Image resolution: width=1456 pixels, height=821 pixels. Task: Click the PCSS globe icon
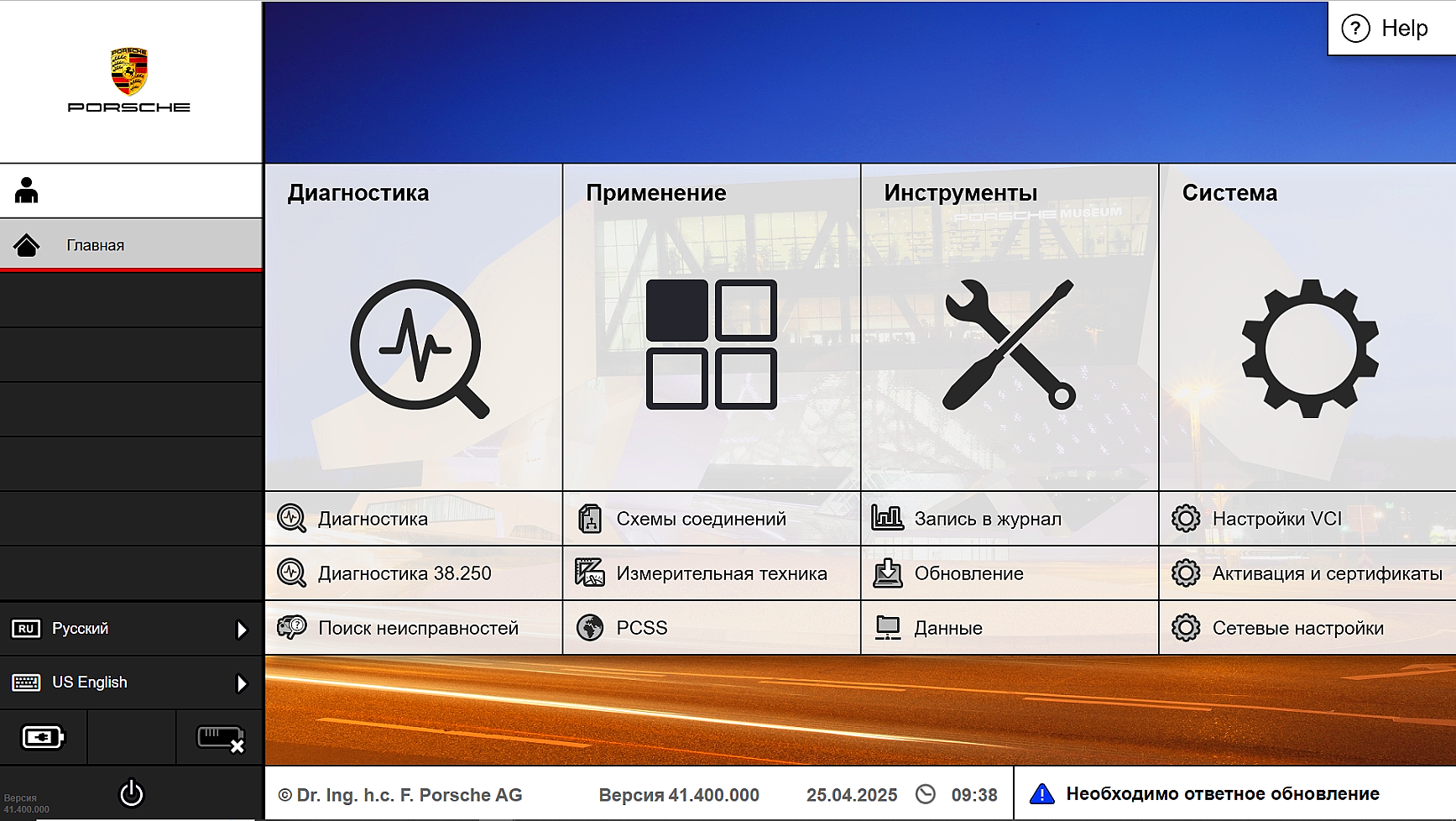point(590,628)
